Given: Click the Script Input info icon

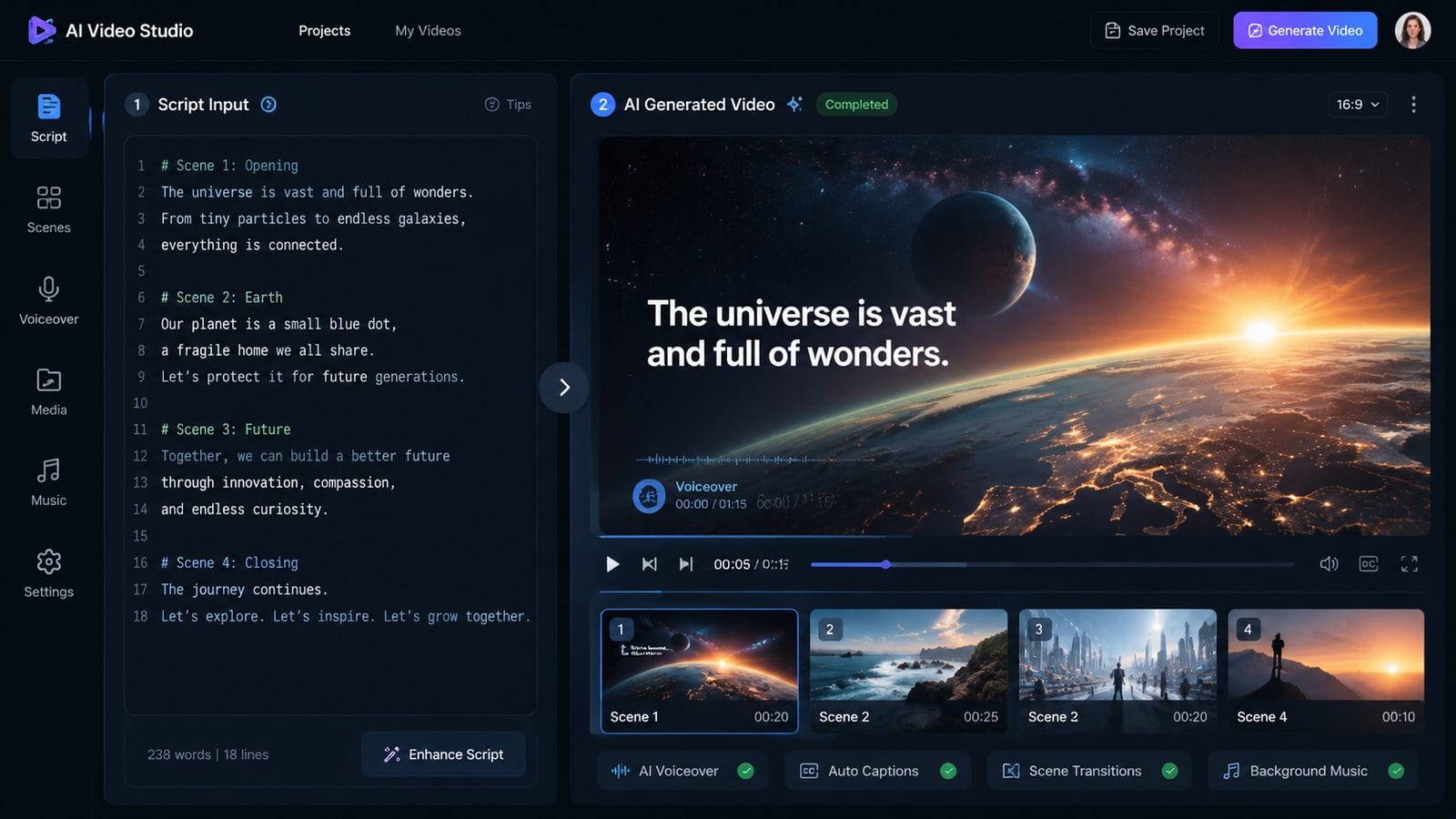Looking at the screenshot, I should click(268, 105).
